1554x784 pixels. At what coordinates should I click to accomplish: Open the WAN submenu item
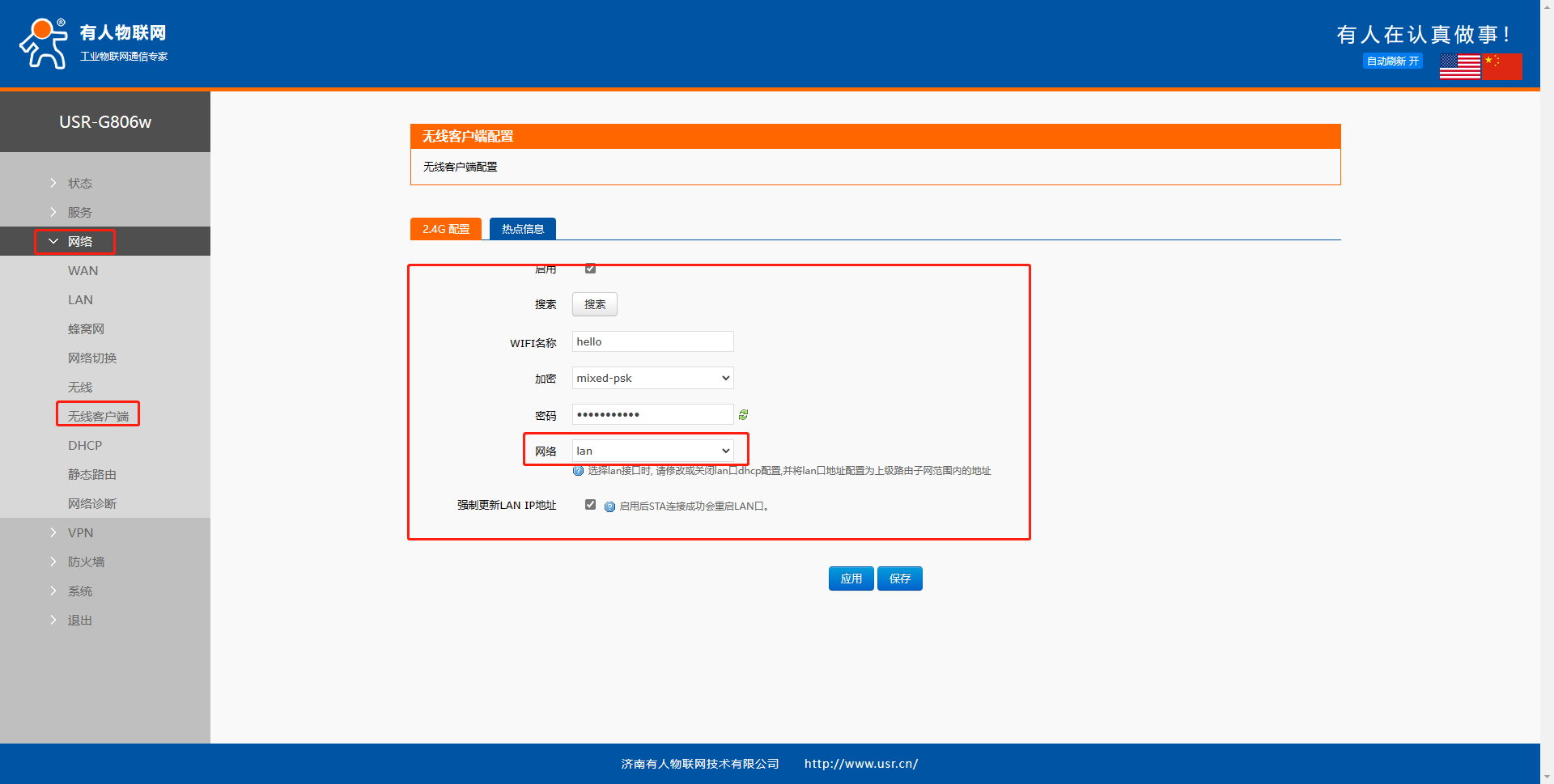[x=83, y=270]
